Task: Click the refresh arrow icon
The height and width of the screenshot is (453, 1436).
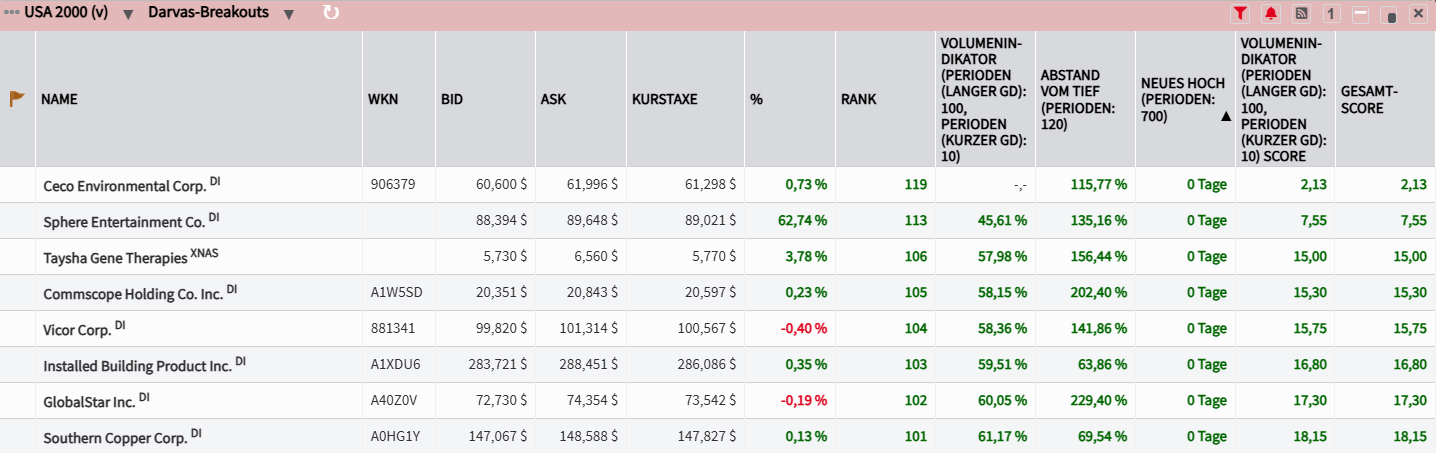Action: point(331,13)
